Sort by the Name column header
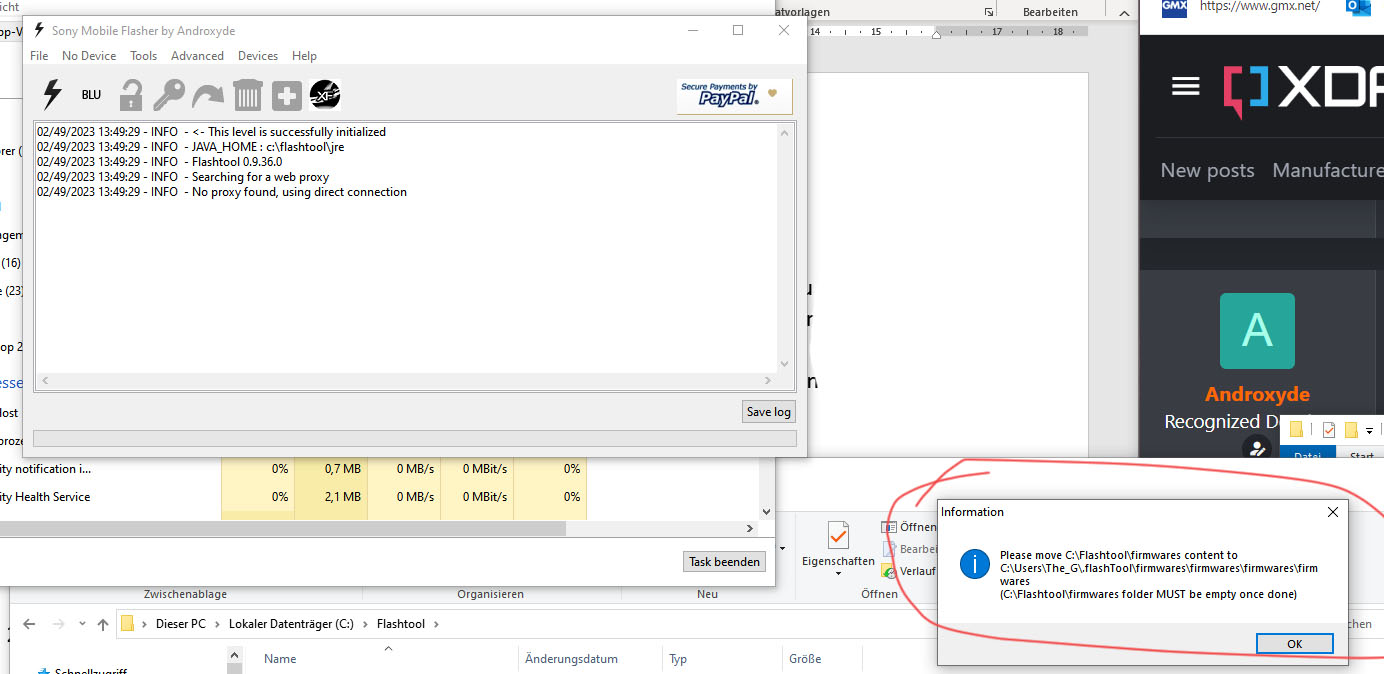This screenshot has height=674, width=1384. (280, 659)
